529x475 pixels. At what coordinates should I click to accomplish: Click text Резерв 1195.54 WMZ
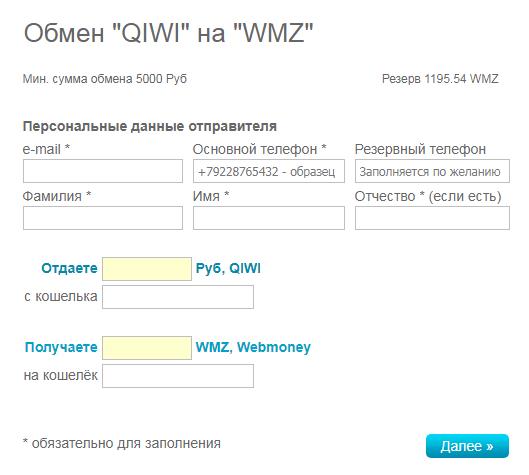click(x=440, y=79)
